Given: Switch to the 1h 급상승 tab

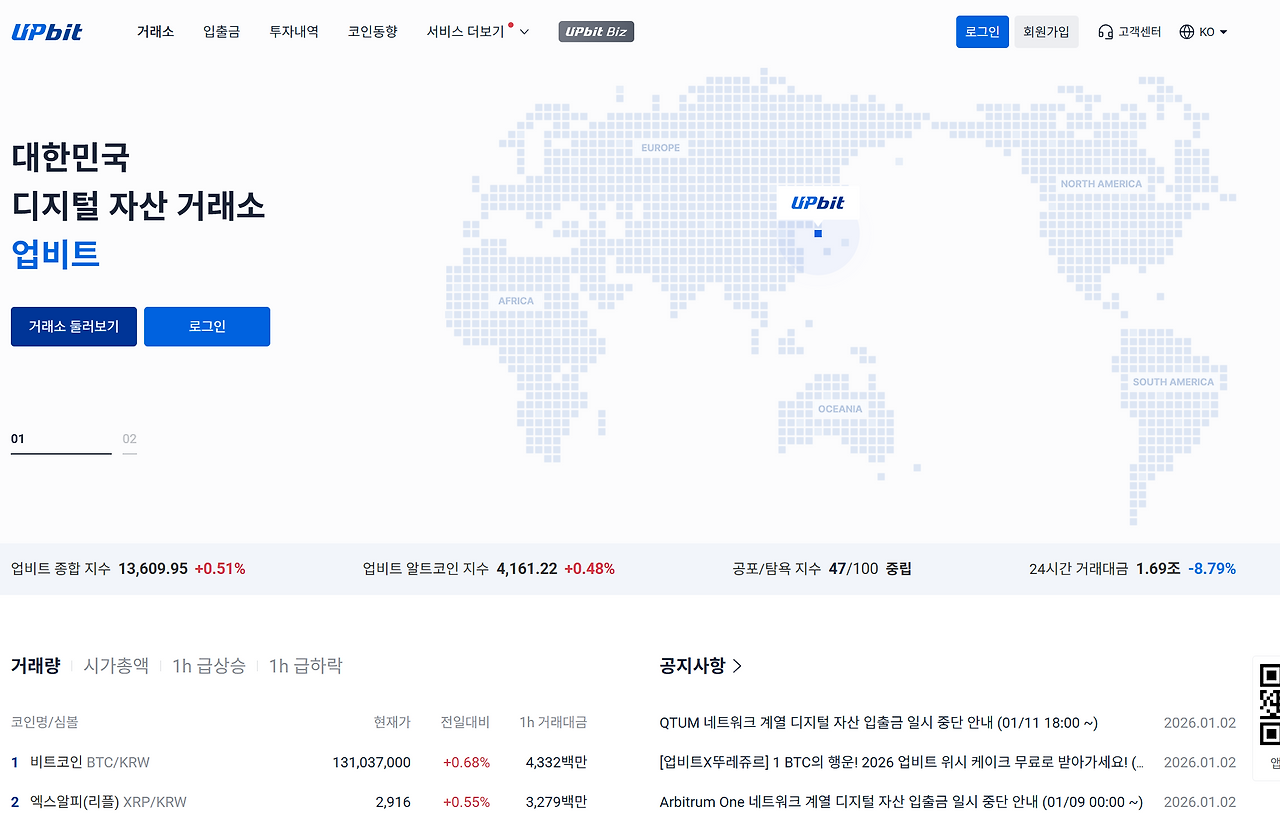Looking at the screenshot, I should tap(208, 666).
